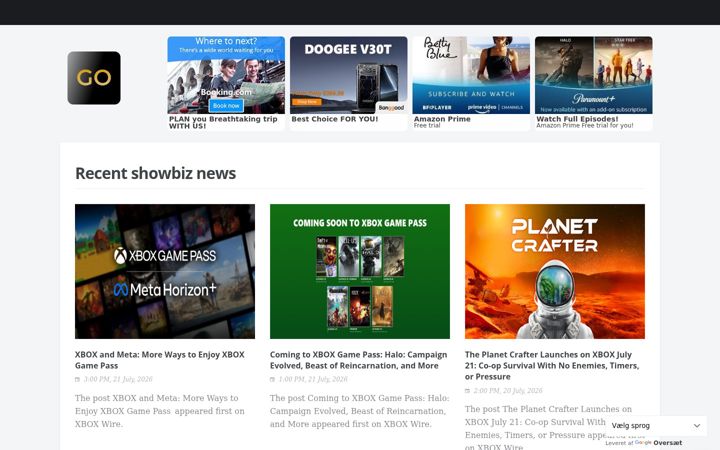This screenshot has width=720, height=450.
Task: Click the Google 'Oversæt' translate link
Action: click(668, 443)
